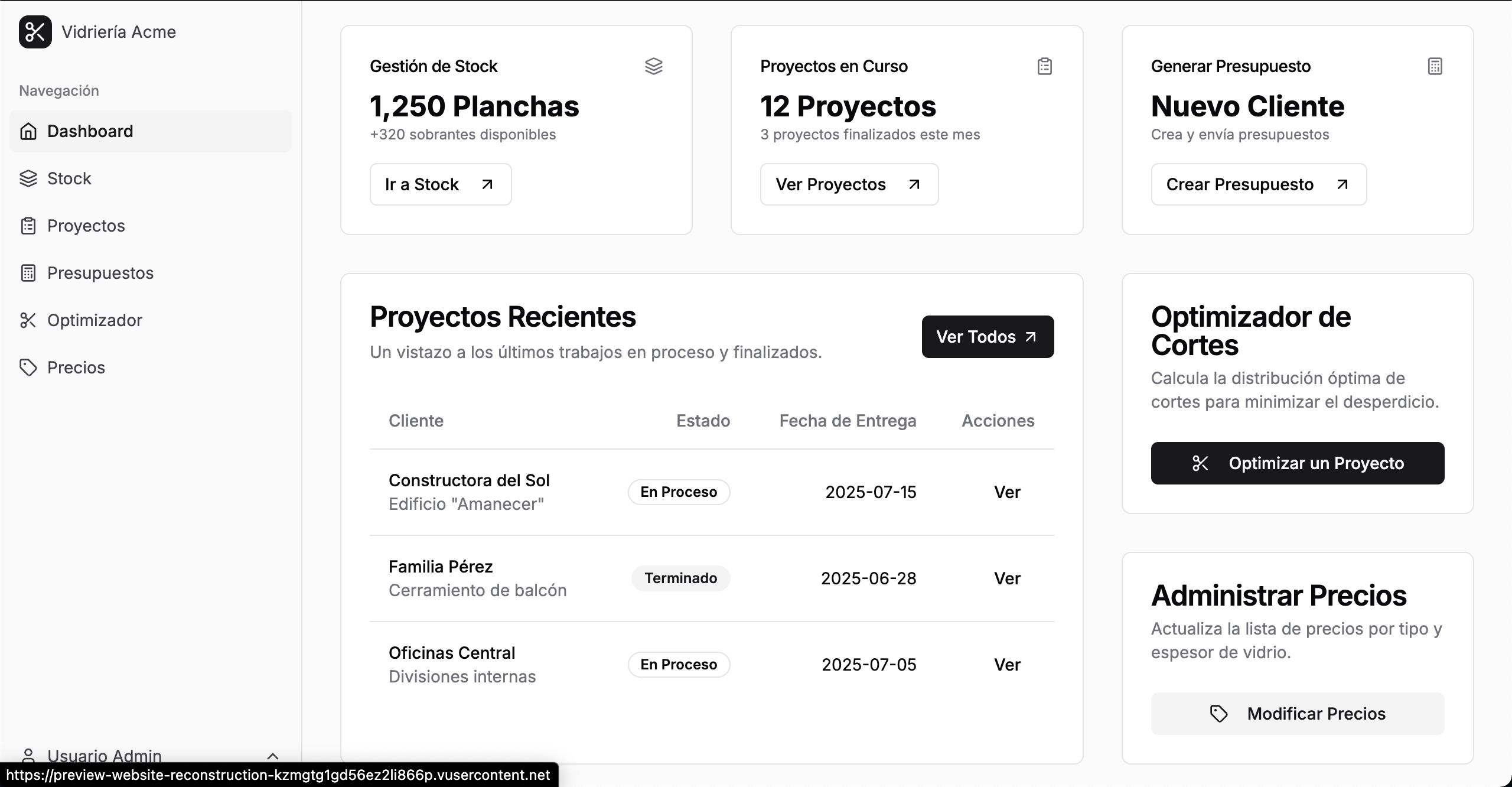Select the Dashboard home icon
Screen dimensions: 1512x787
pos(29,131)
